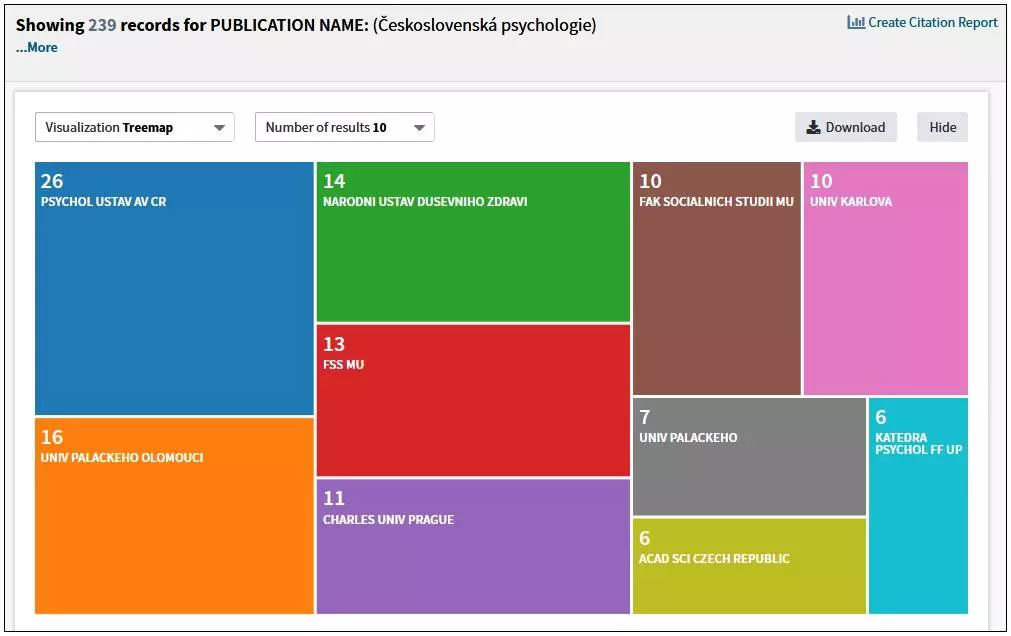Select the brown FAK SOCIALNICH STUDII MU tile
The width and height of the screenshot is (1011, 636).
tap(716, 278)
